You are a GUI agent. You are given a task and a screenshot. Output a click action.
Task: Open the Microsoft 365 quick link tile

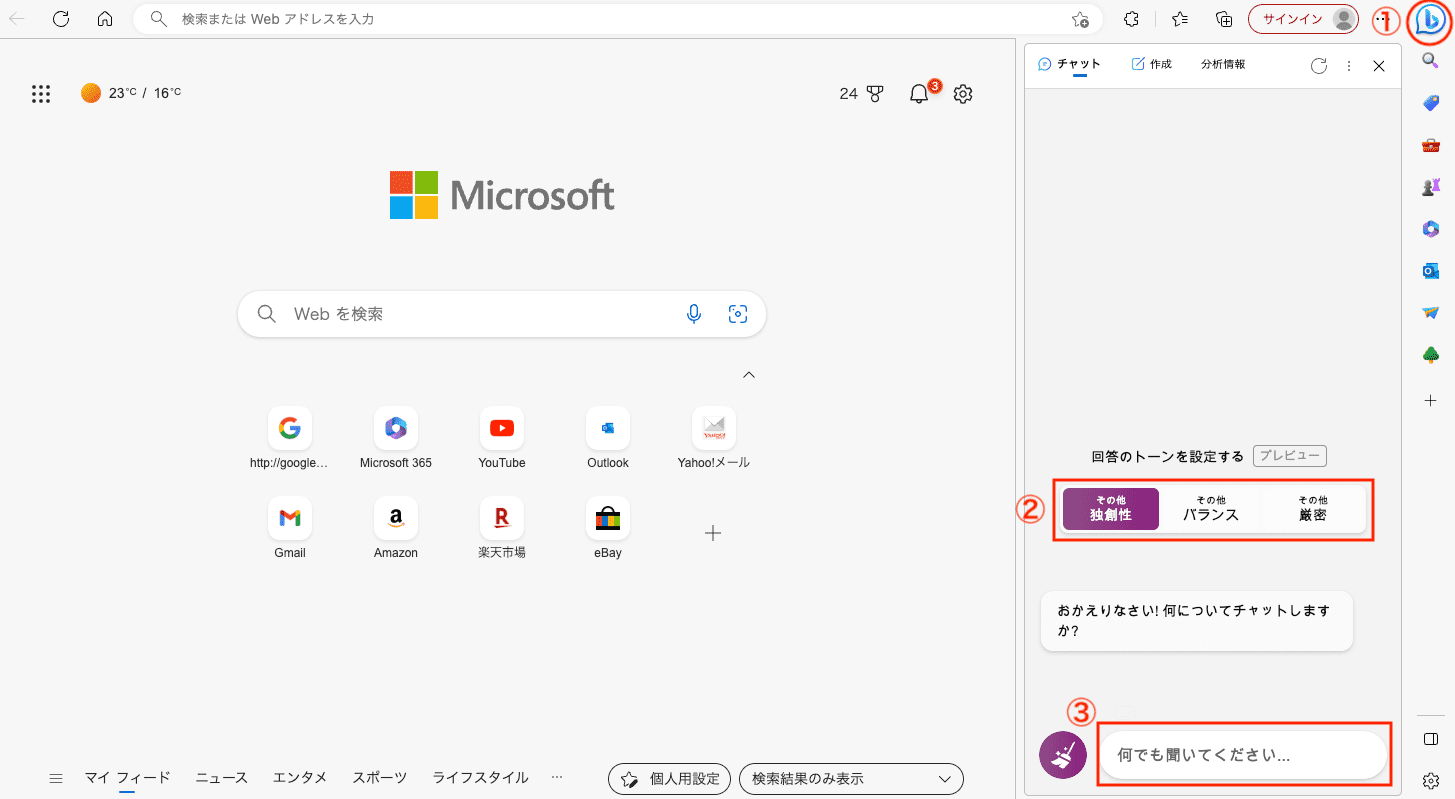tap(396, 438)
